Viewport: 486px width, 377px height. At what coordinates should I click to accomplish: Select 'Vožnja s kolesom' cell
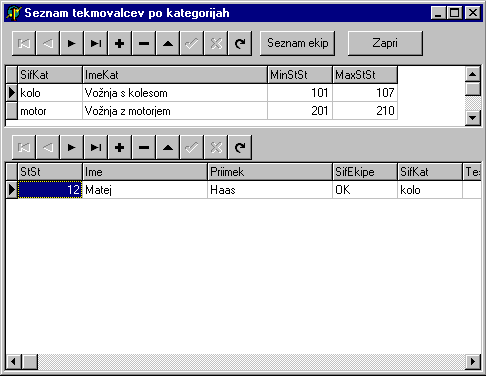point(175,93)
